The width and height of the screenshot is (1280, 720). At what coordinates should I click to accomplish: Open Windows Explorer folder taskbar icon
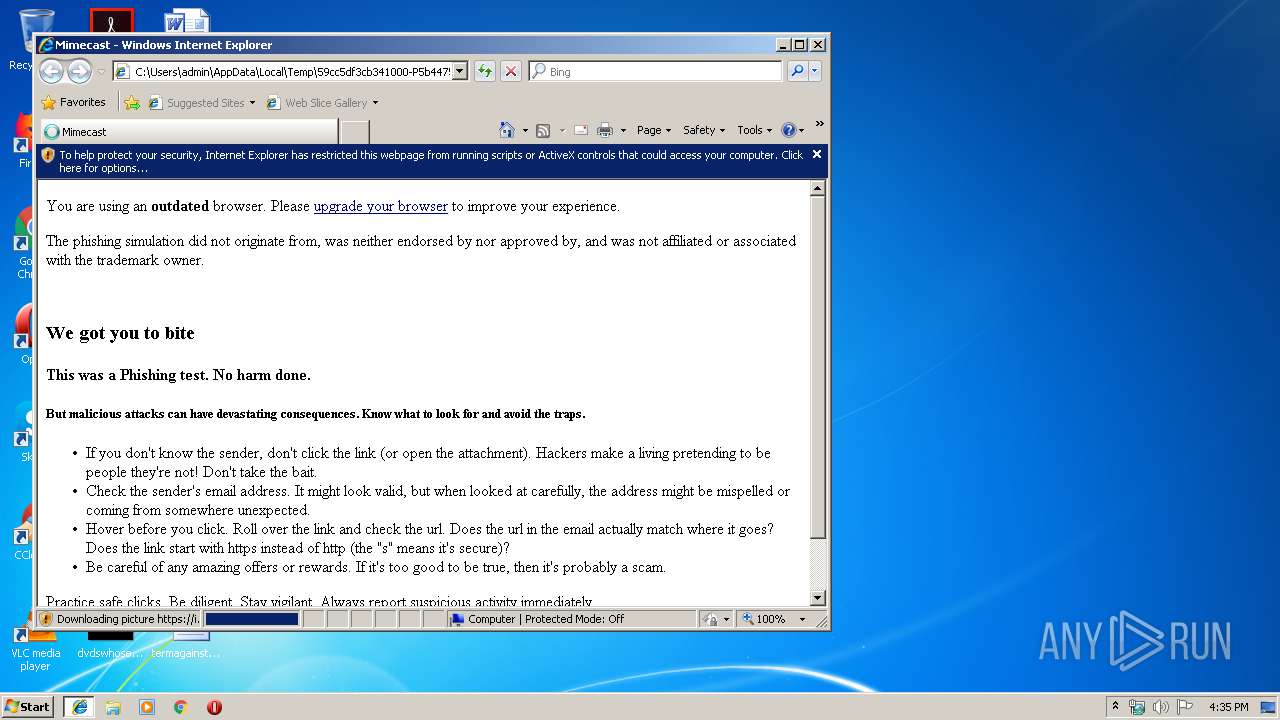click(x=113, y=707)
